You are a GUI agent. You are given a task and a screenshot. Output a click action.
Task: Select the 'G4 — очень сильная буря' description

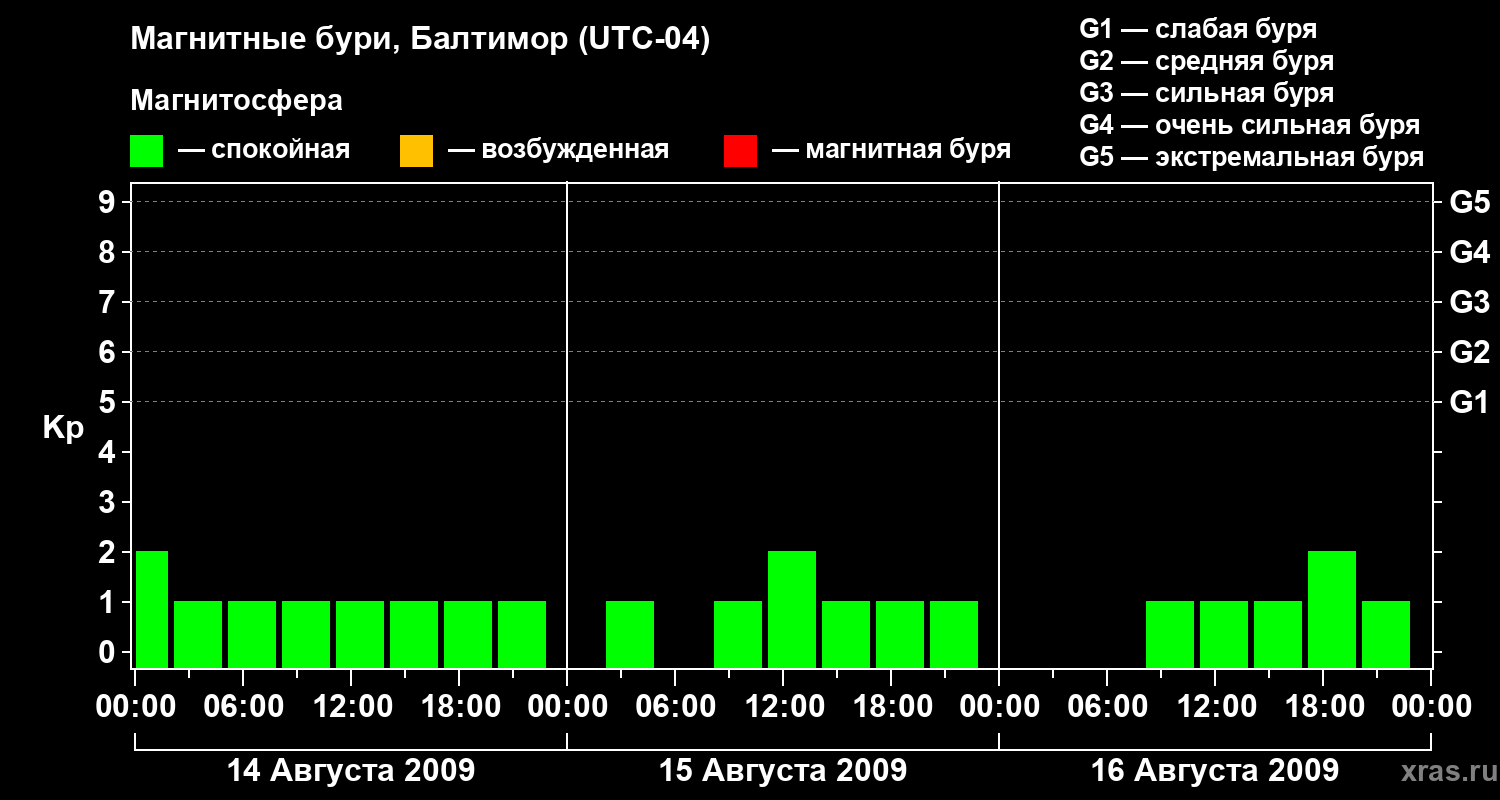coord(1250,125)
